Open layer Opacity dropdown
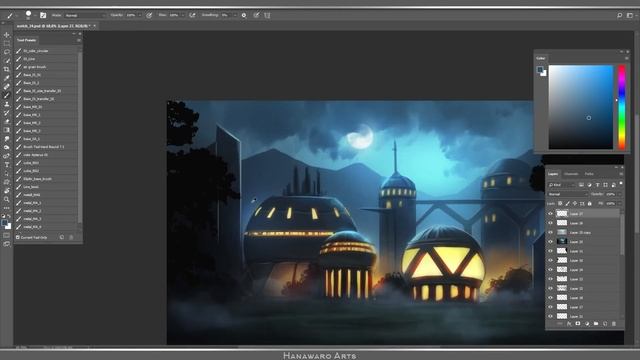This screenshot has height=360, width=640. [x=620, y=194]
